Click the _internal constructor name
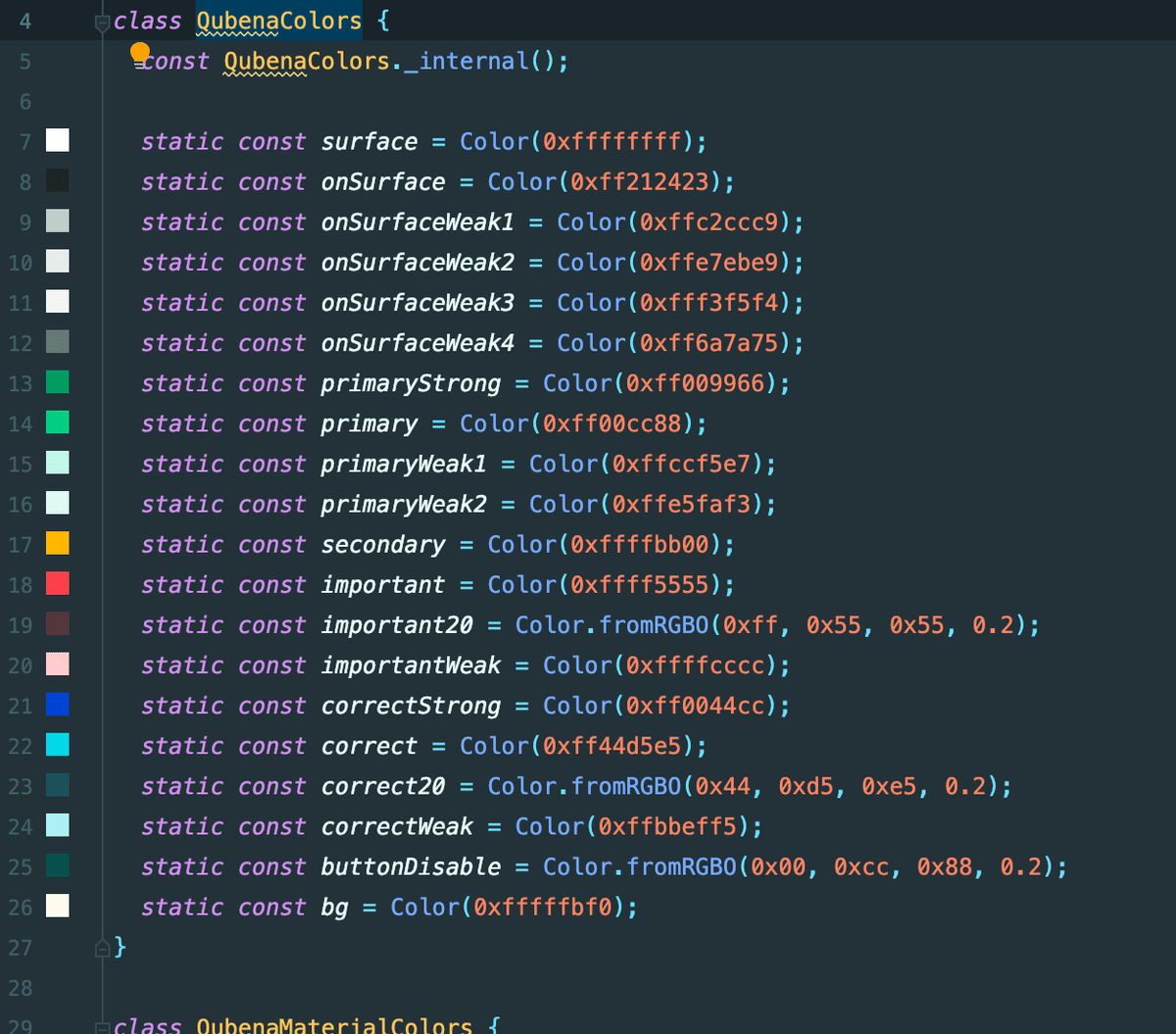1176x1034 pixels. (x=467, y=61)
